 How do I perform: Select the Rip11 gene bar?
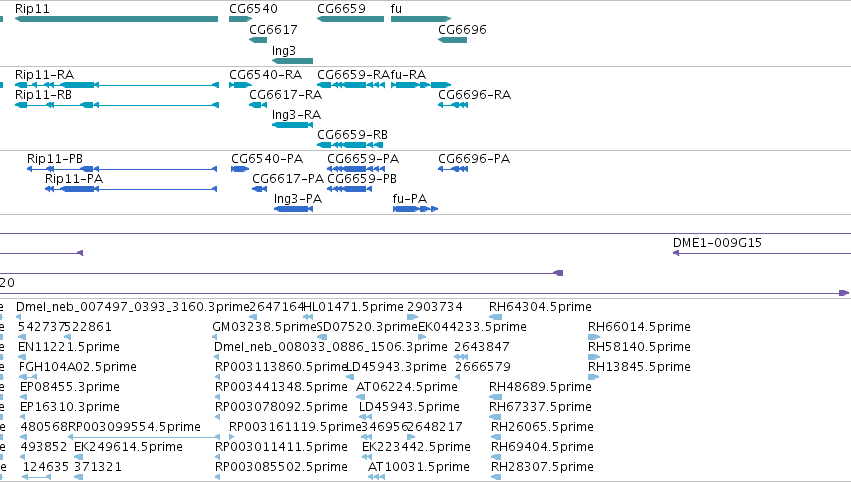click(x=116, y=19)
